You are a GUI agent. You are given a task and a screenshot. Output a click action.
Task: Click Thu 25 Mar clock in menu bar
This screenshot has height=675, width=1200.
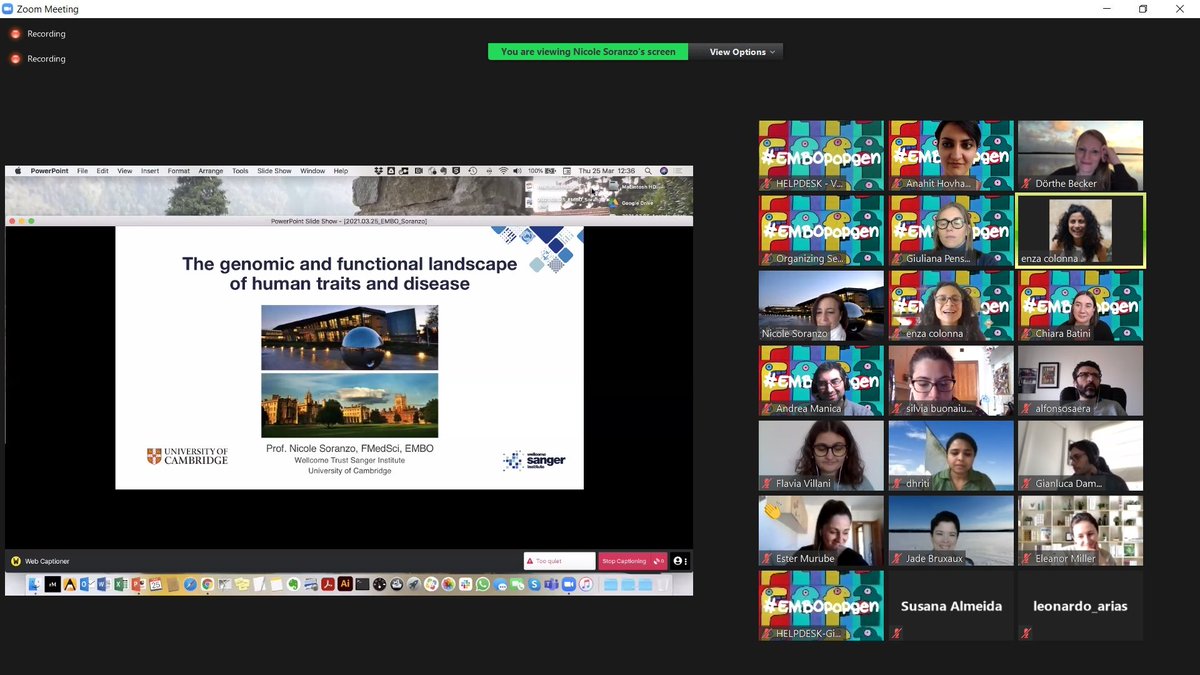coord(607,171)
